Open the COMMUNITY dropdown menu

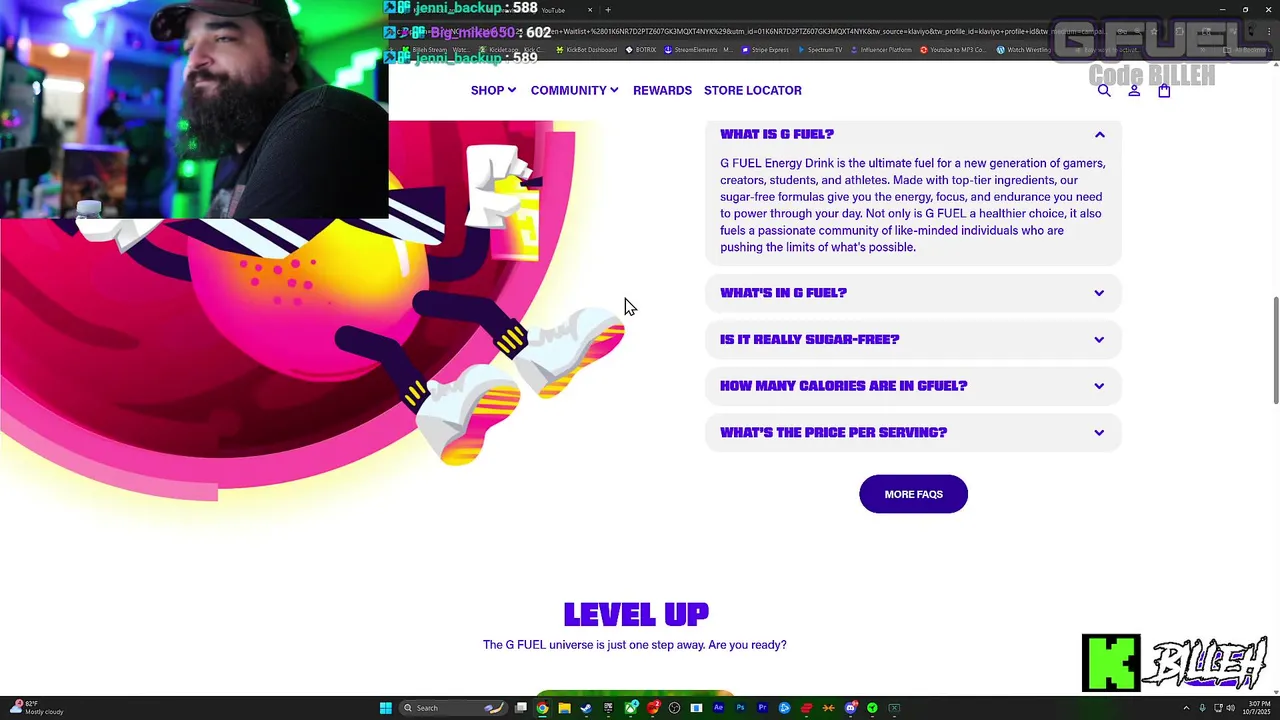coord(574,90)
